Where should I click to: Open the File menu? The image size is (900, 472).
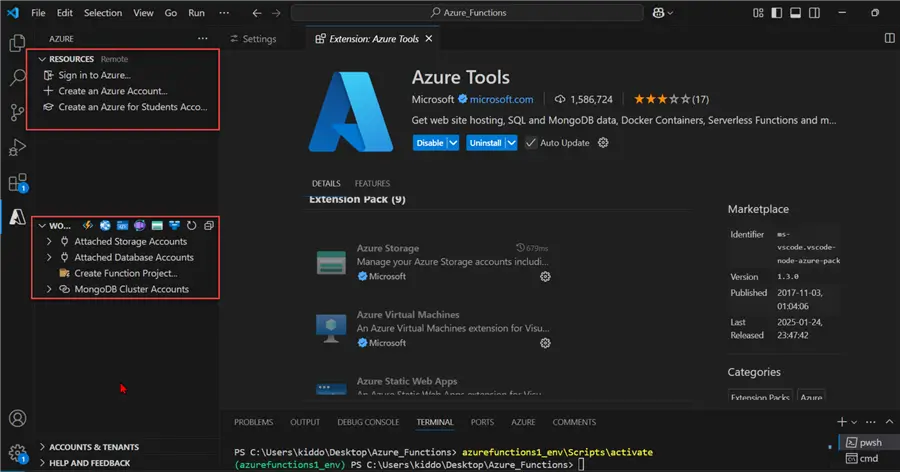point(38,13)
